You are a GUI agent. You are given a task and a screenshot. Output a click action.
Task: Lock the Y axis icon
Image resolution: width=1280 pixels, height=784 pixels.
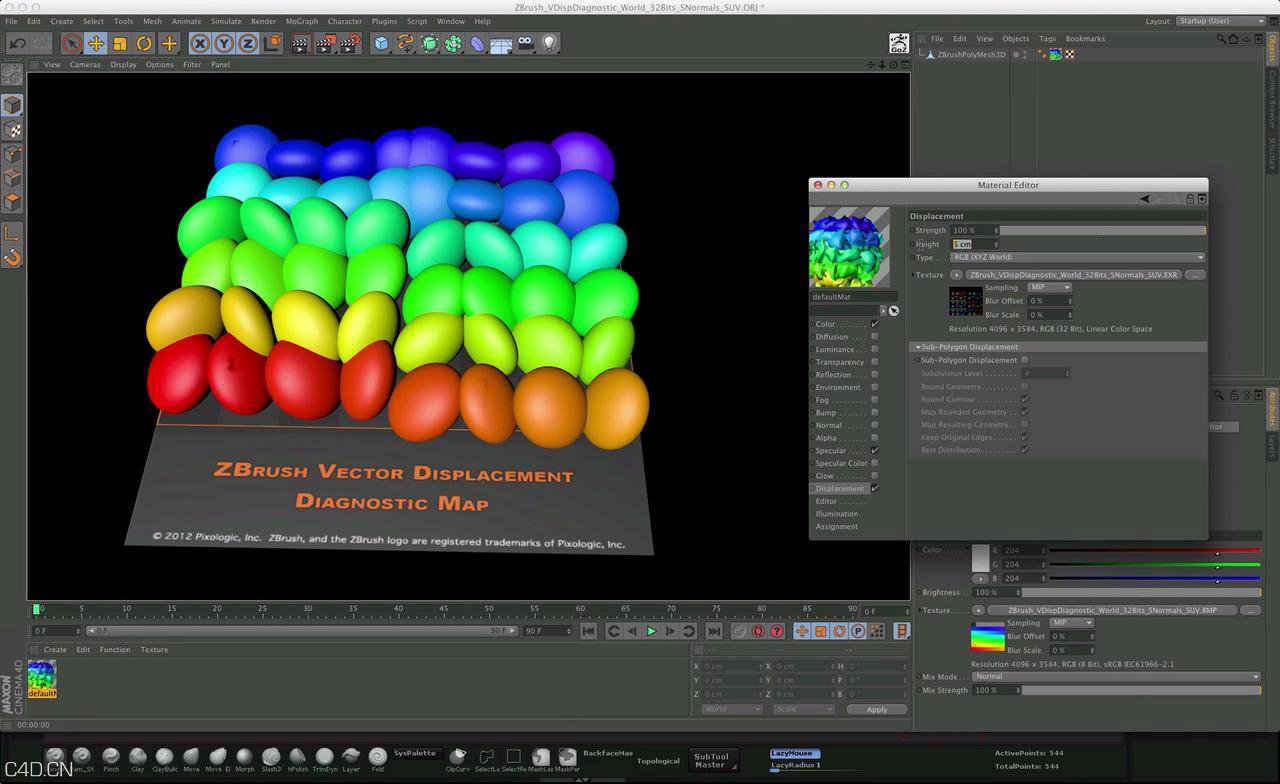point(222,42)
